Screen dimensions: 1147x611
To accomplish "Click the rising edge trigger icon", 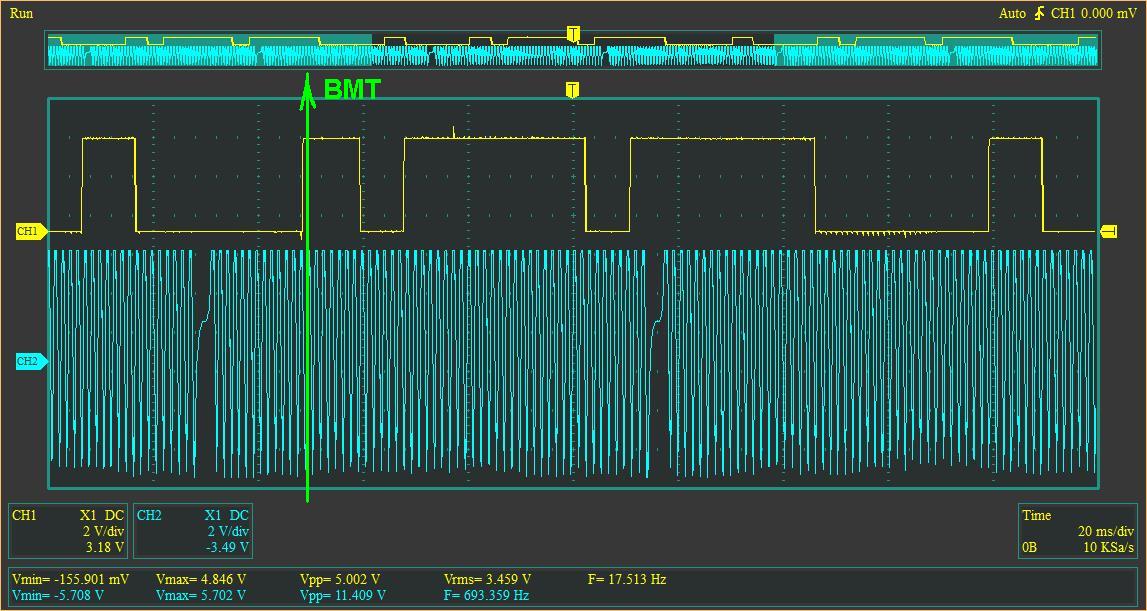I will tap(1039, 13).
